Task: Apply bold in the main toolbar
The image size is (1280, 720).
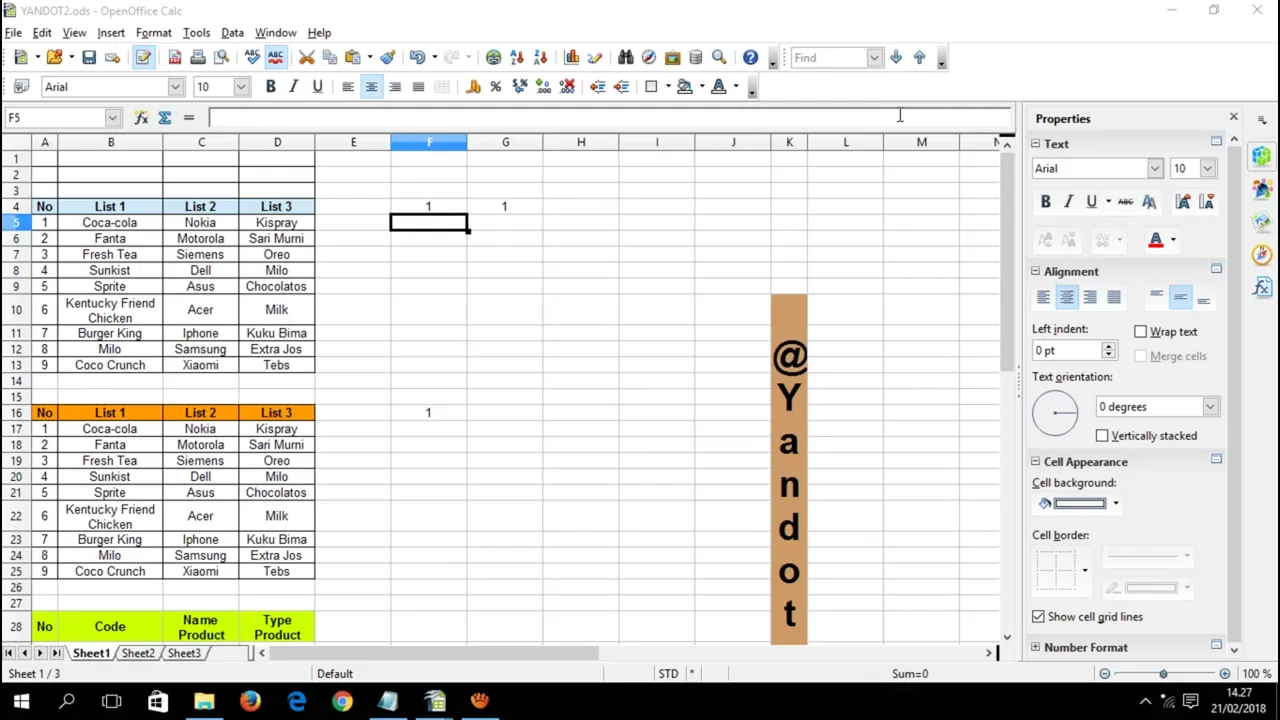Action: point(270,87)
